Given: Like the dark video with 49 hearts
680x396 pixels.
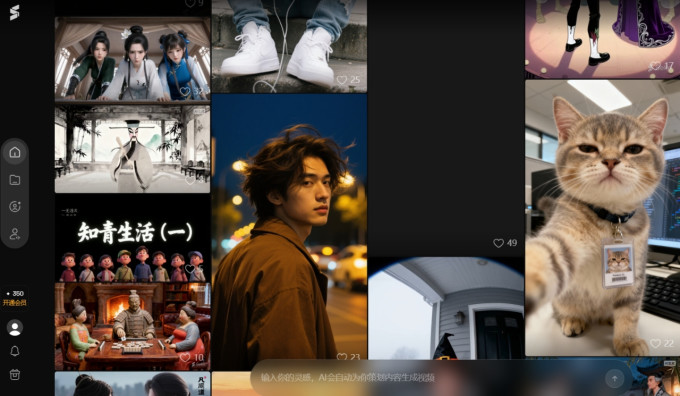Looking at the screenshot, I should tap(498, 243).
